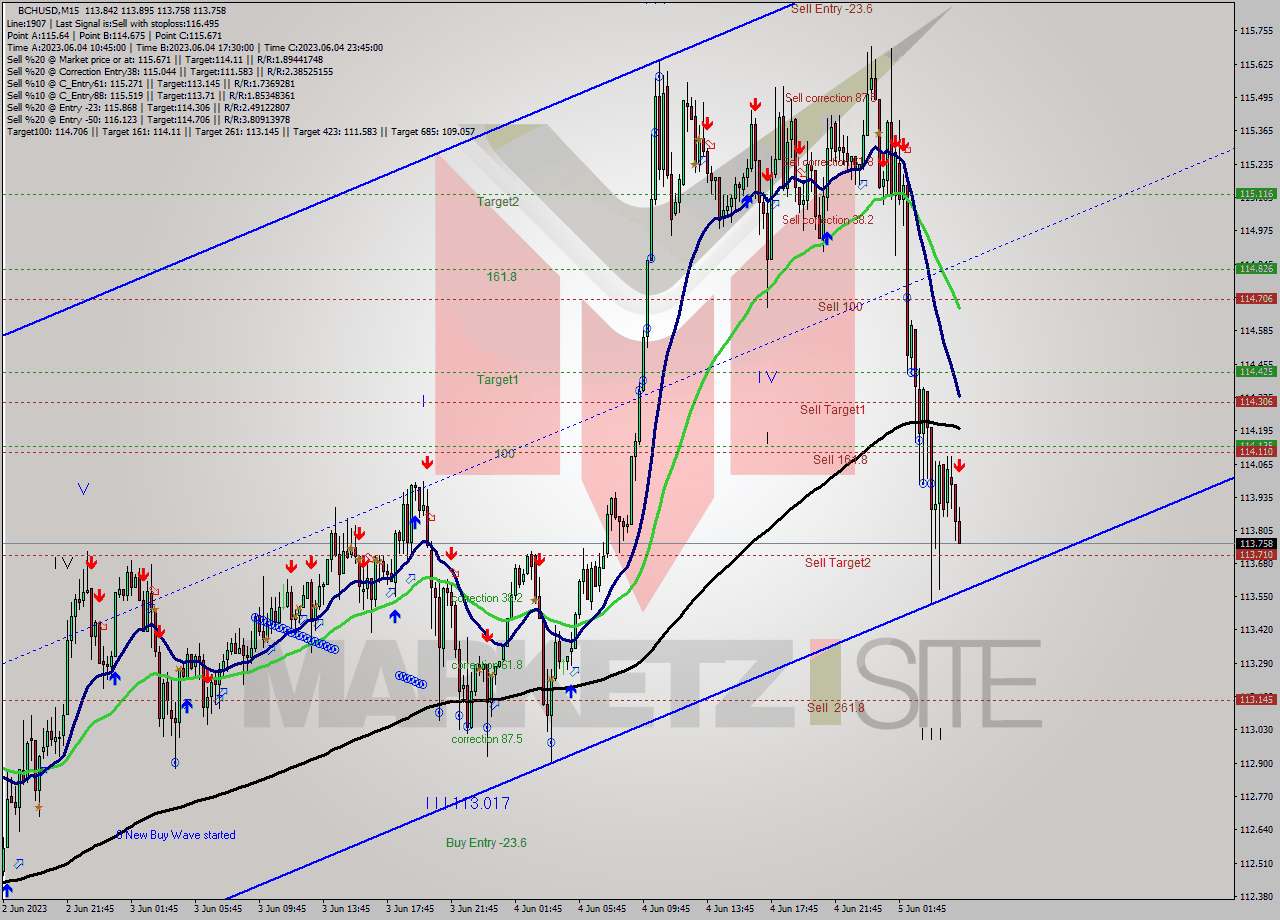1280x920 pixels.
Task: Click the '2 Jun 2023' date label
Action: pos(24,909)
